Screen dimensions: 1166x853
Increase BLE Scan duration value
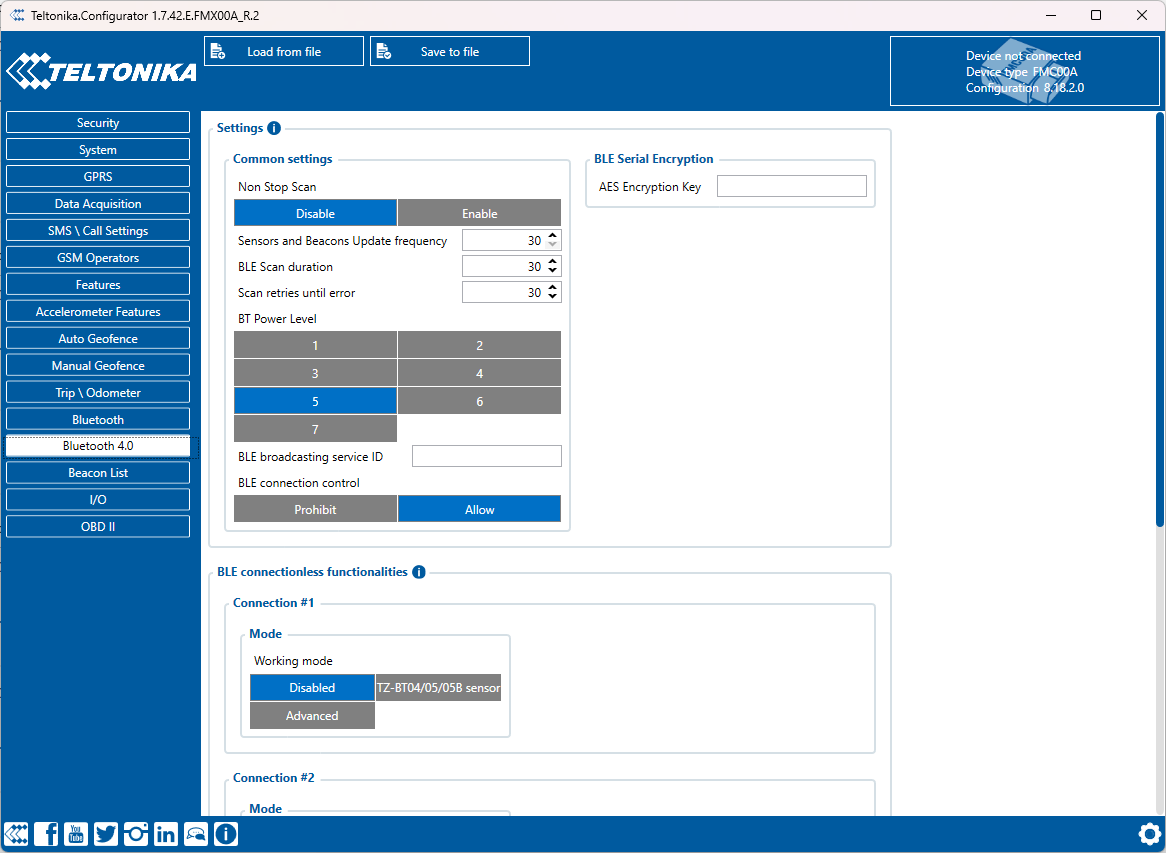(553, 262)
